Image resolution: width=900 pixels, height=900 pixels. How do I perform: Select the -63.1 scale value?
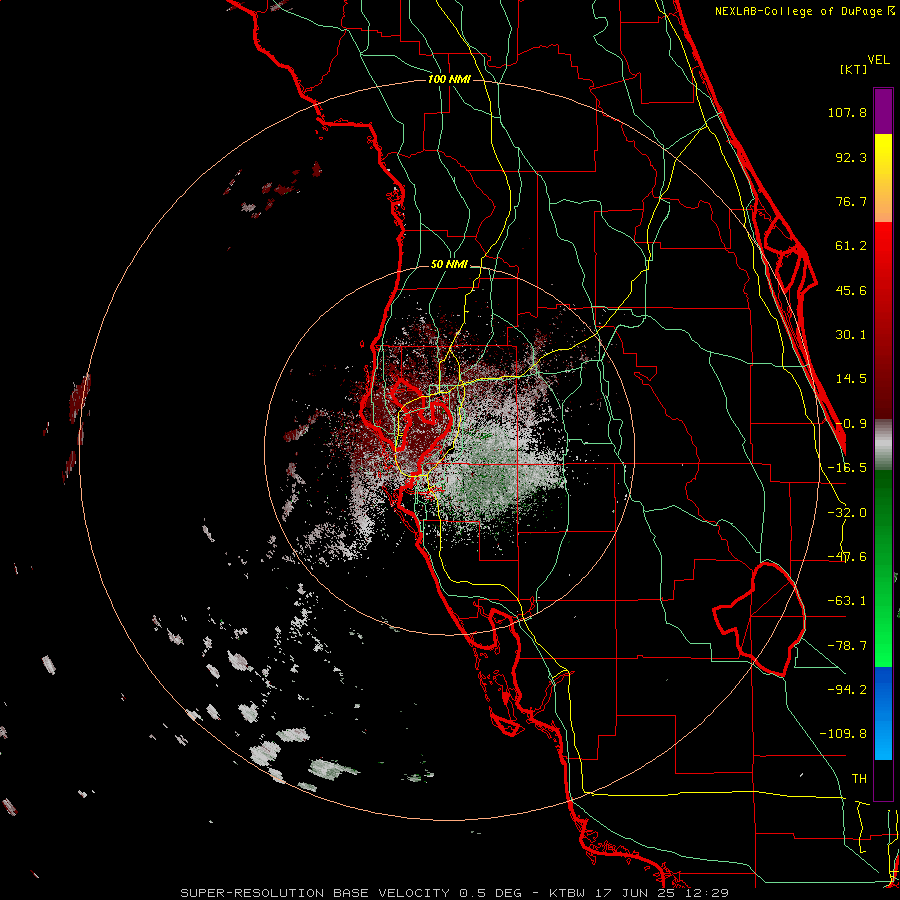click(x=847, y=601)
